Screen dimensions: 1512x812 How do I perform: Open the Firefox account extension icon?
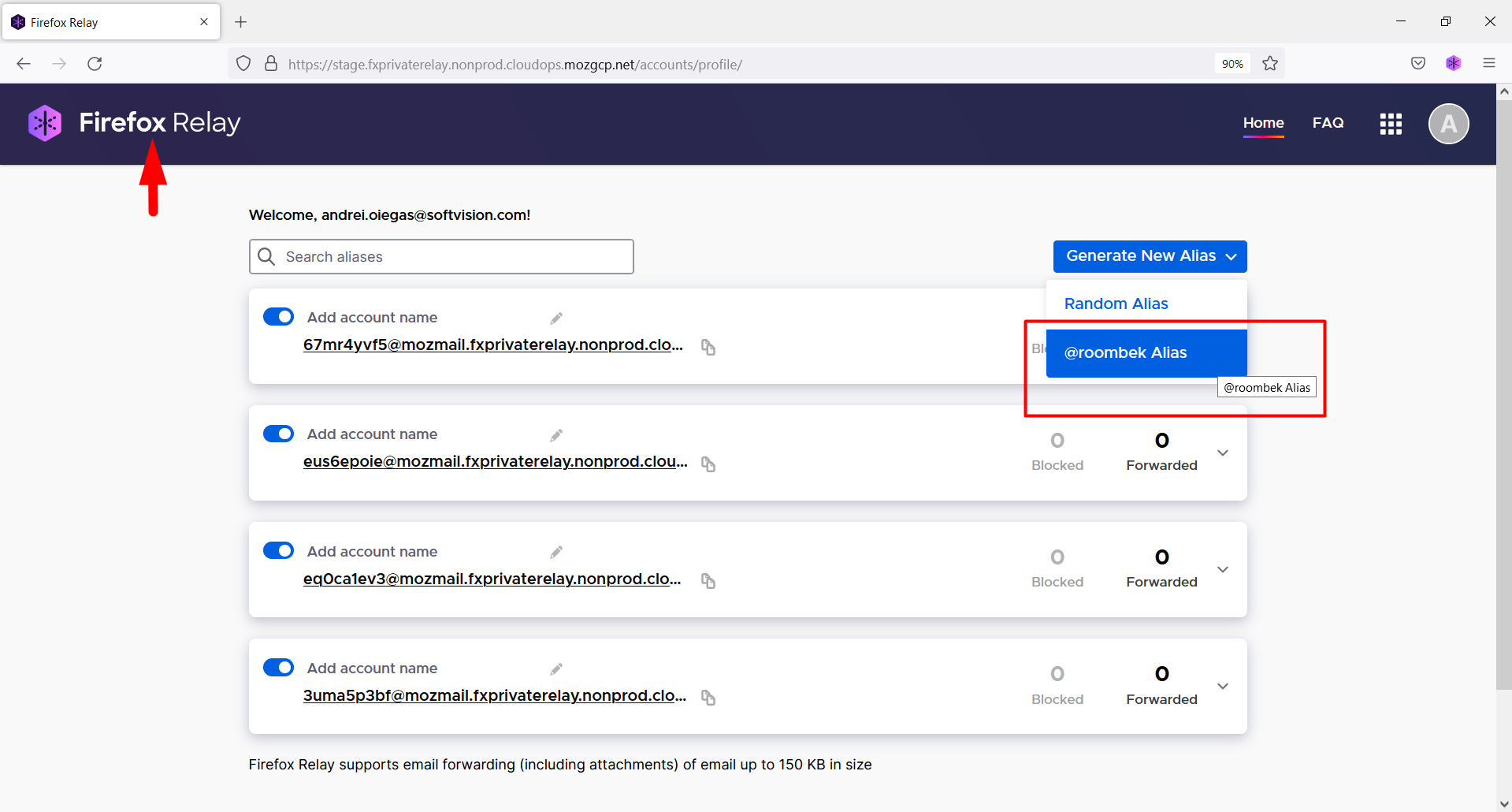[1454, 63]
